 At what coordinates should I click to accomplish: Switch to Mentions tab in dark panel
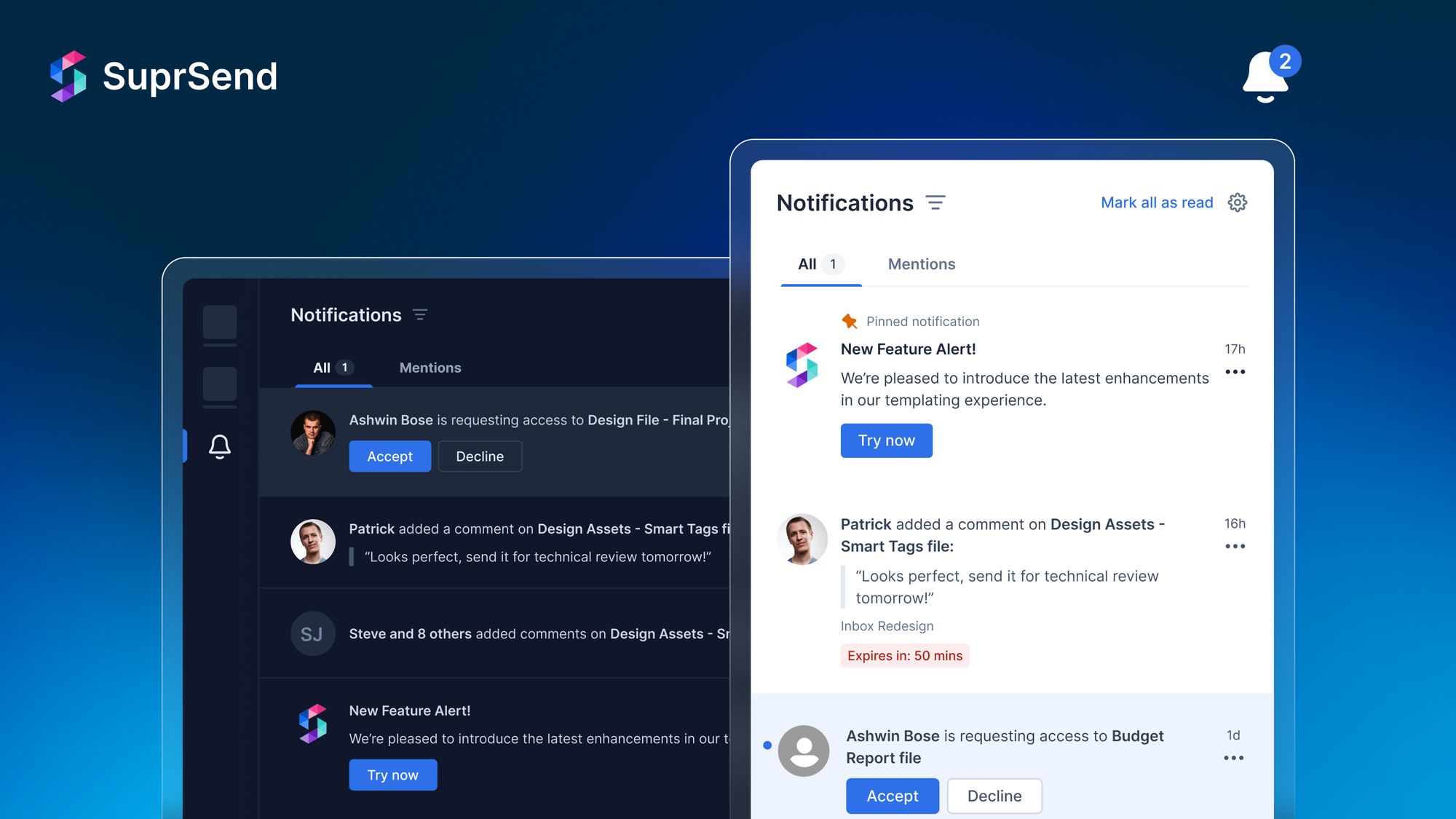(x=430, y=368)
